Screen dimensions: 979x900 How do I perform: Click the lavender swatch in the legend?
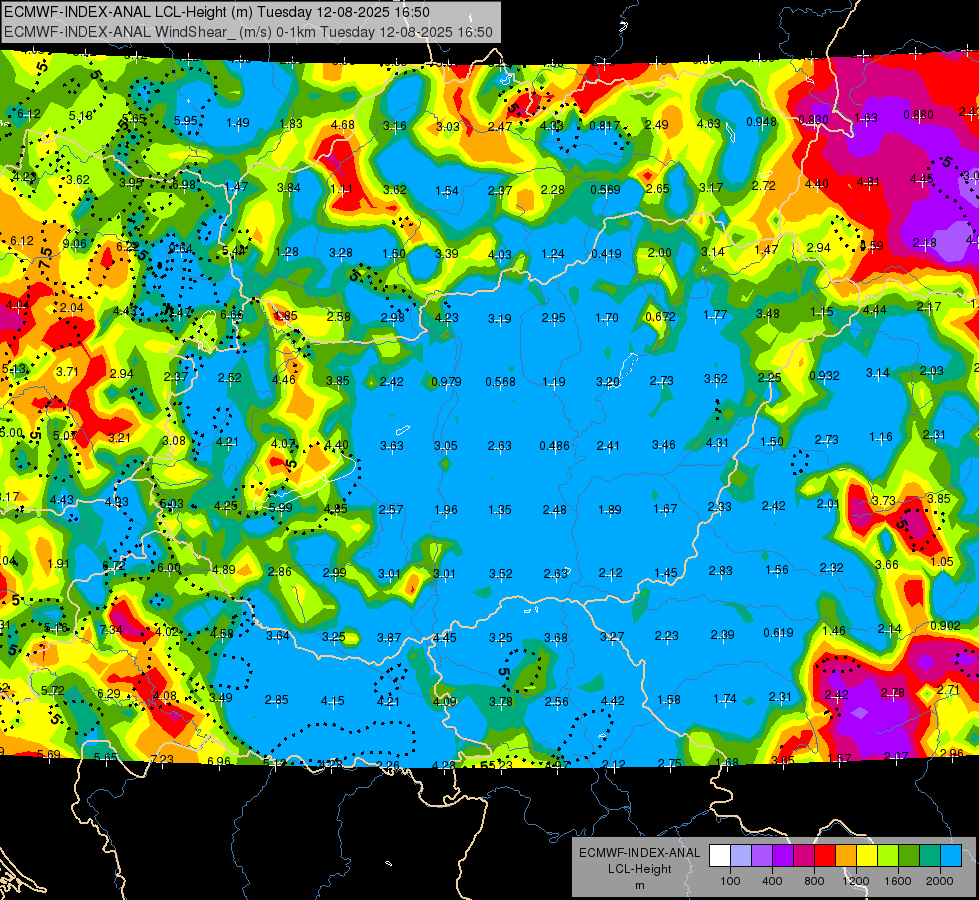point(741,856)
